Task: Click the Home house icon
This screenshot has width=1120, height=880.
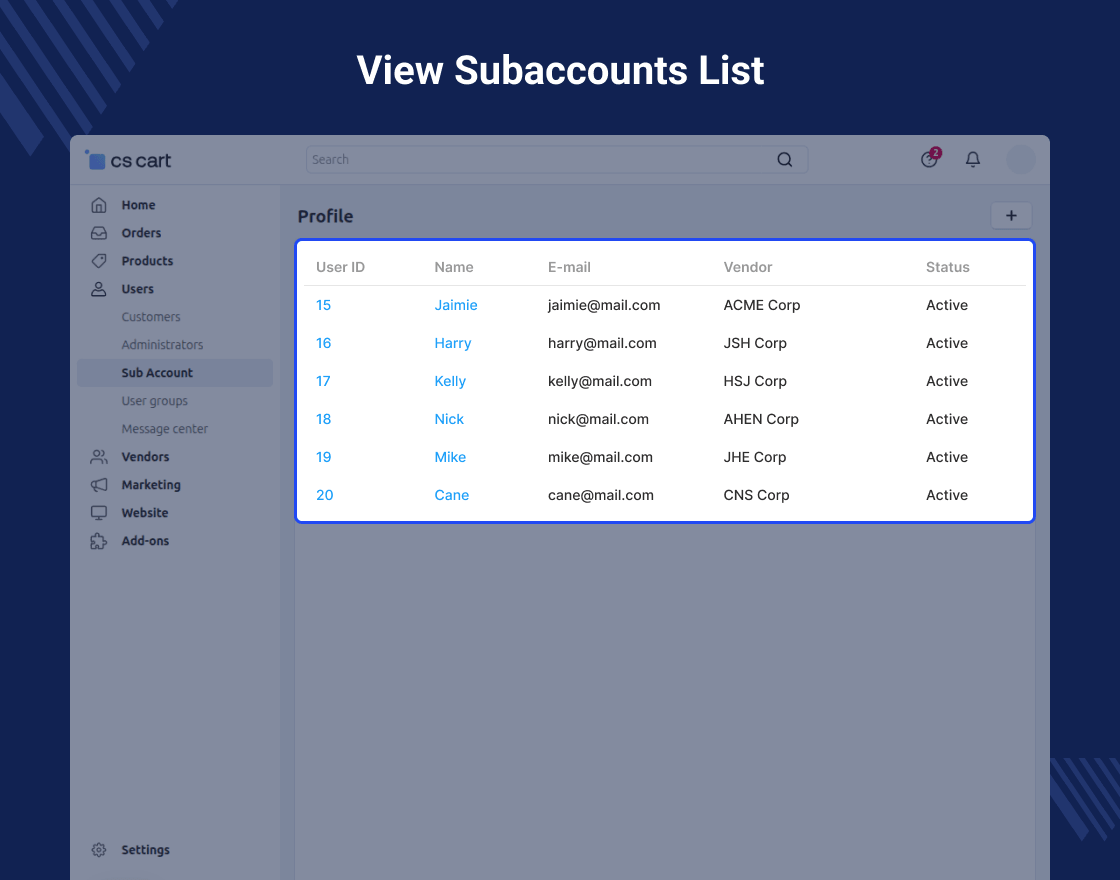Action: [x=99, y=205]
